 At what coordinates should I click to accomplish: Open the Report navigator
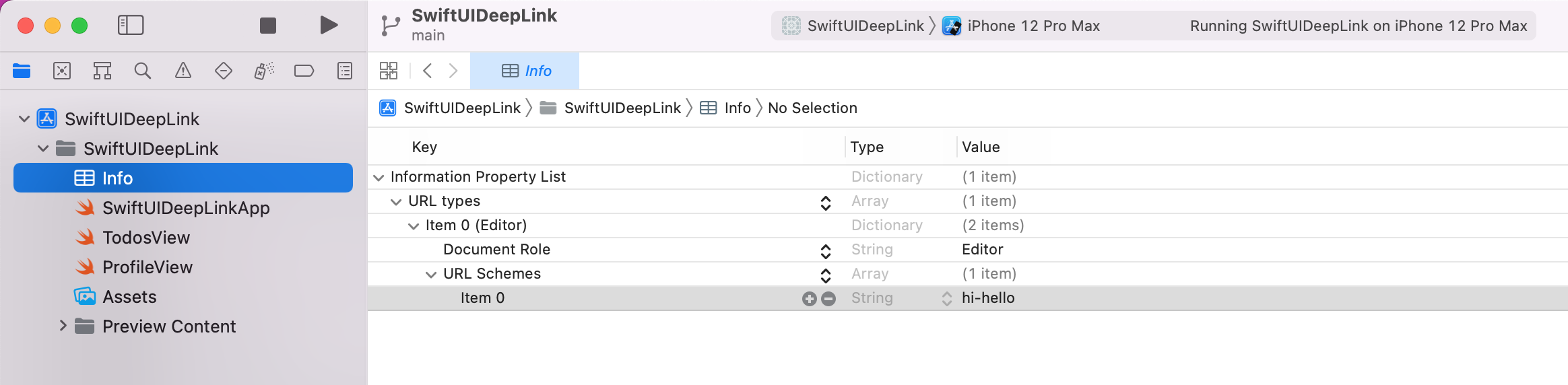click(x=345, y=71)
